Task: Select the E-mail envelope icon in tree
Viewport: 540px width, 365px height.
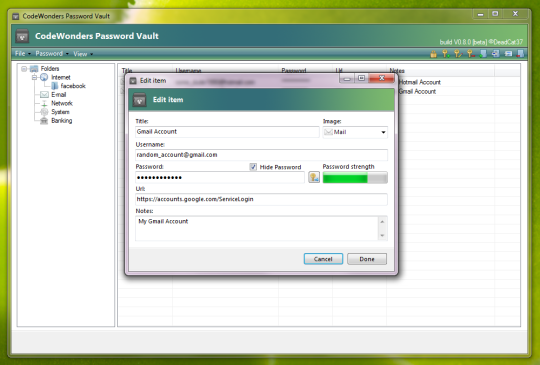Action: [44, 94]
